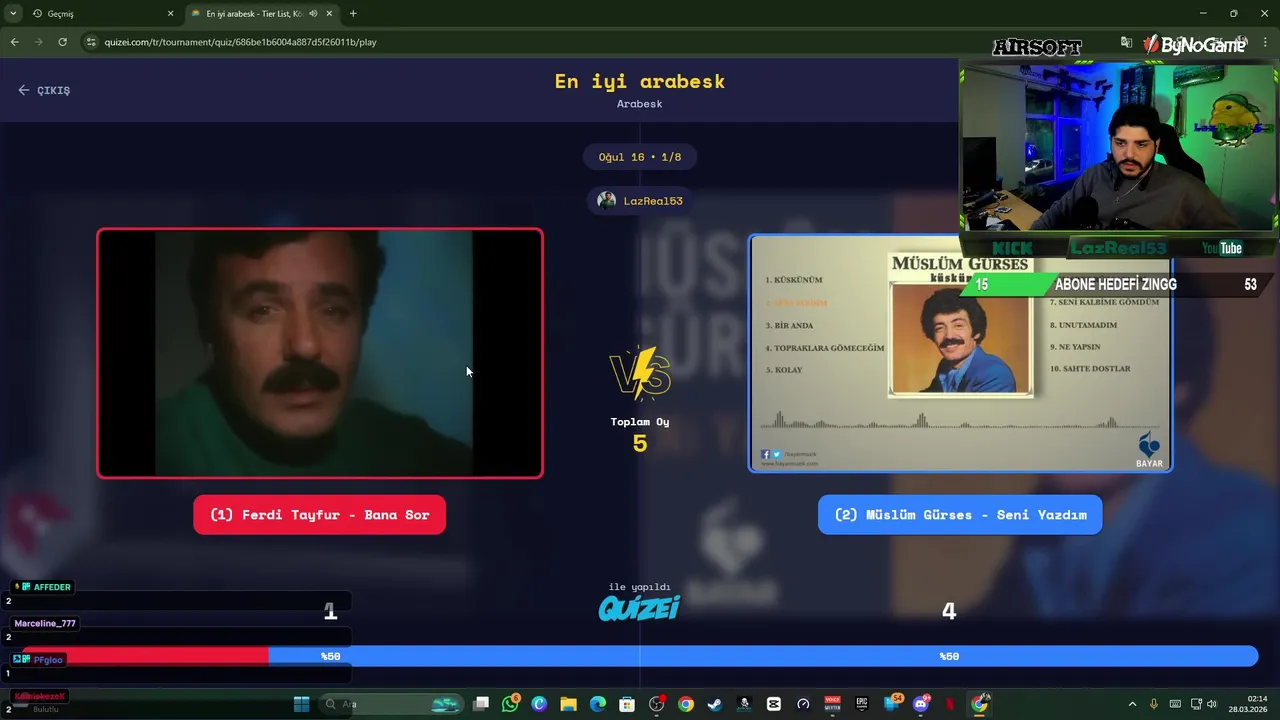This screenshot has width=1280, height=720.
Task: Launch Microsoft Edge from the taskbar
Action: (x=598, y=704)
